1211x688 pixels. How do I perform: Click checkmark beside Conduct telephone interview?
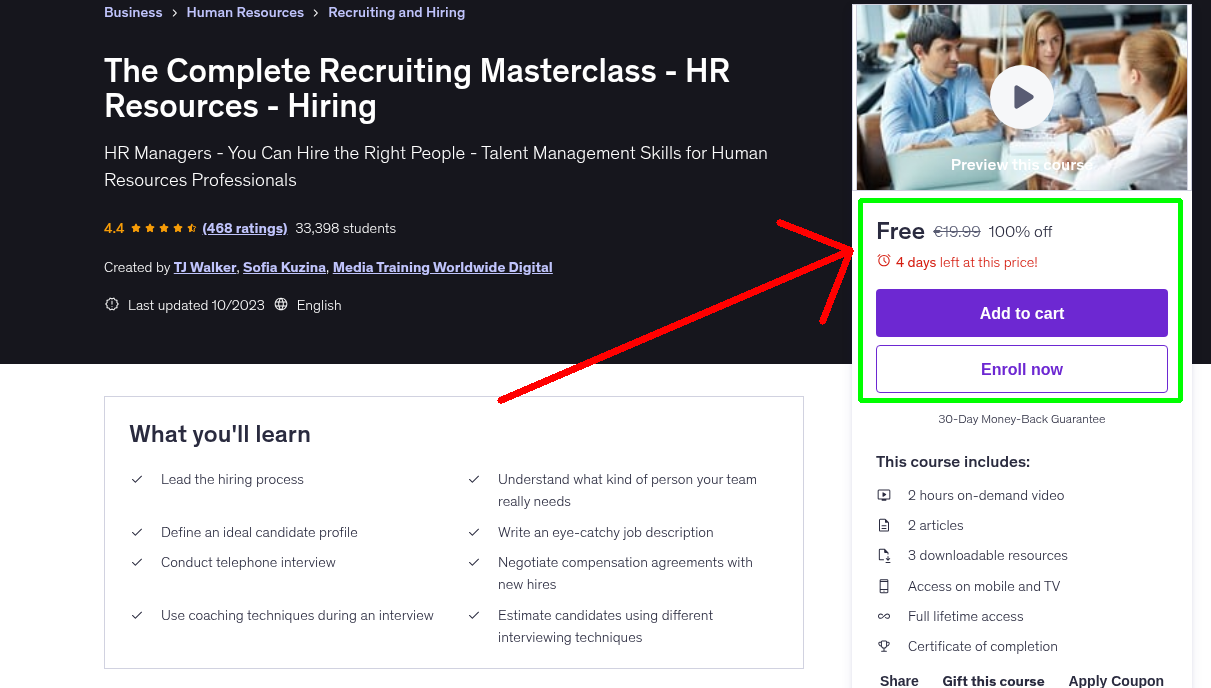(137, 562)
